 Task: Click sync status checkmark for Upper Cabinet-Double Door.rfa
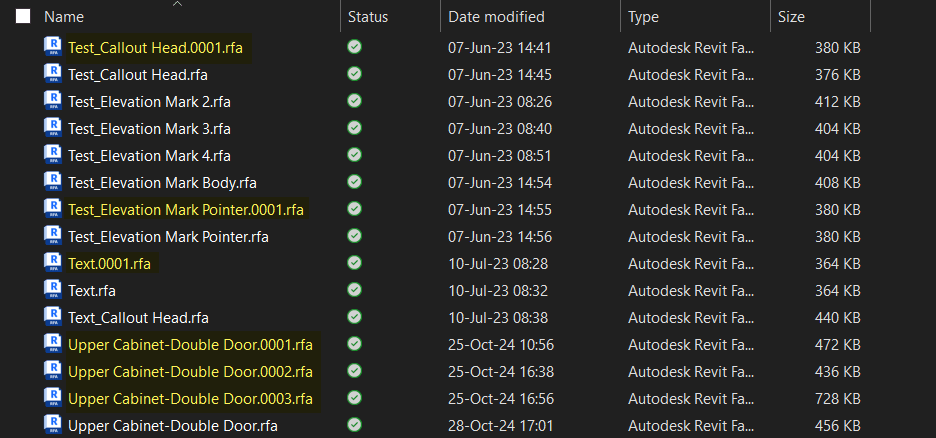coord(355,424)
